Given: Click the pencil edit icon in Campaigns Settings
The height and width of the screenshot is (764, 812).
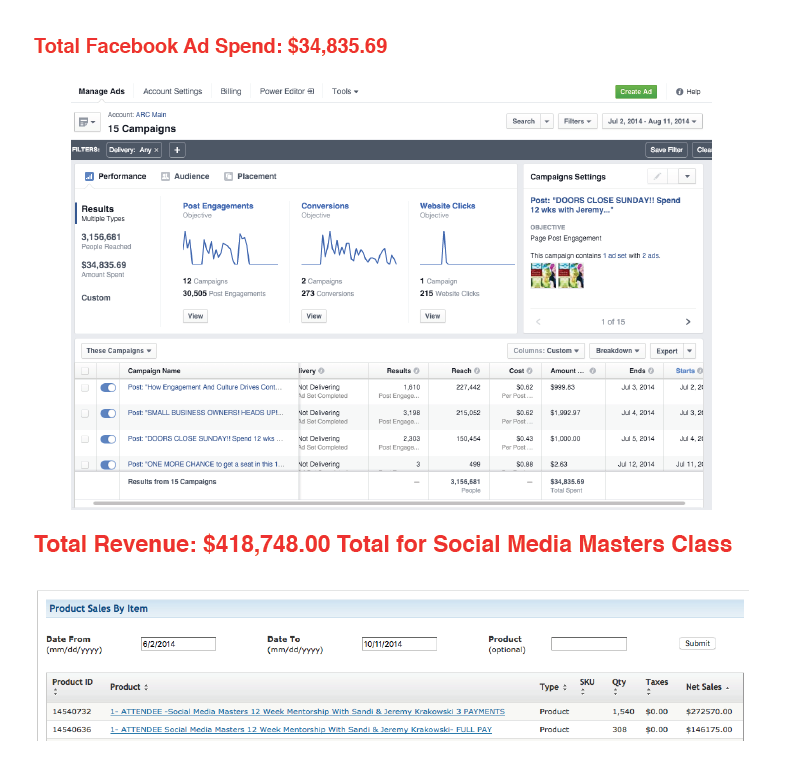Looking at the screenshot, I should 656,176.
